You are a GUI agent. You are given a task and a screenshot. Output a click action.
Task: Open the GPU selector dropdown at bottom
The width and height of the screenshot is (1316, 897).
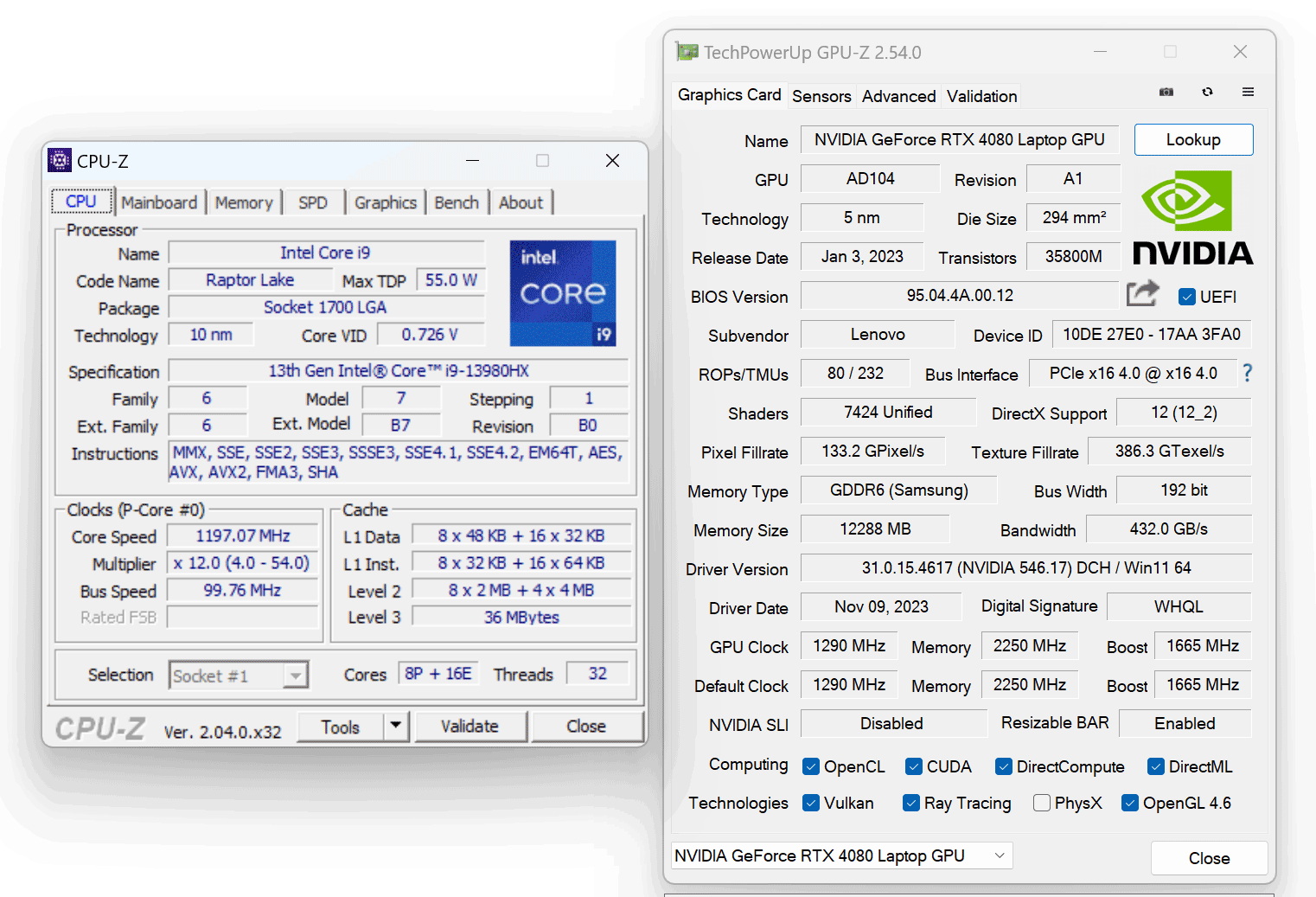point(841,855)
